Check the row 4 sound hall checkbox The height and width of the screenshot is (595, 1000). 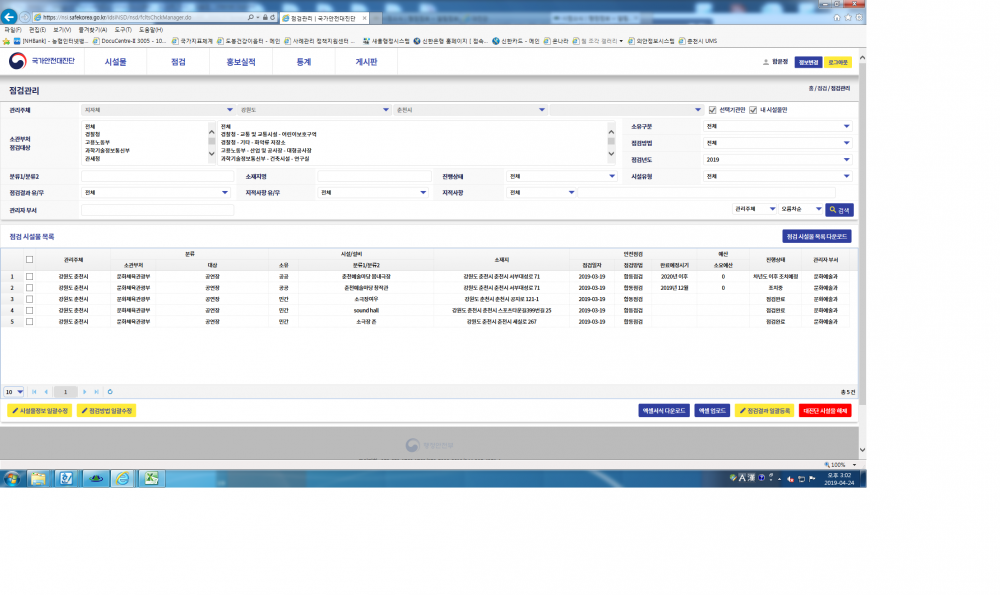tap(29, 311)
